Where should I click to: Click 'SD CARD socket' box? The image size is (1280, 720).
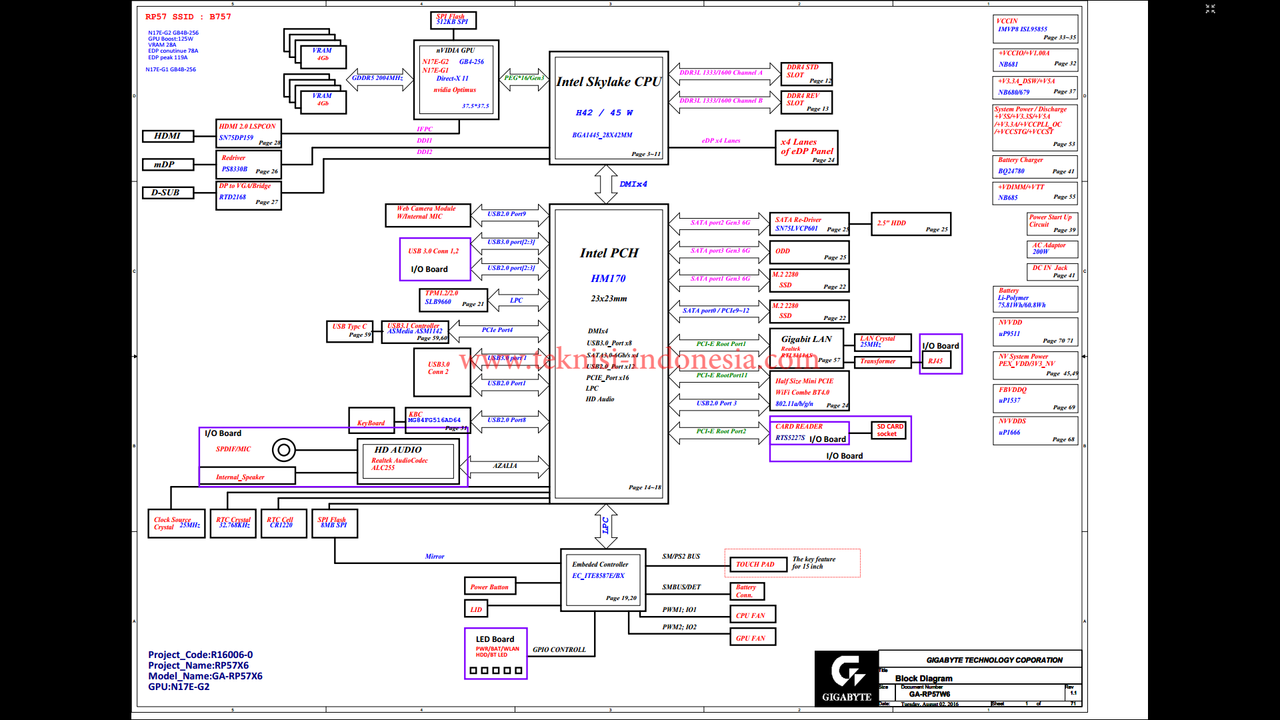click(x=890, y=430)
